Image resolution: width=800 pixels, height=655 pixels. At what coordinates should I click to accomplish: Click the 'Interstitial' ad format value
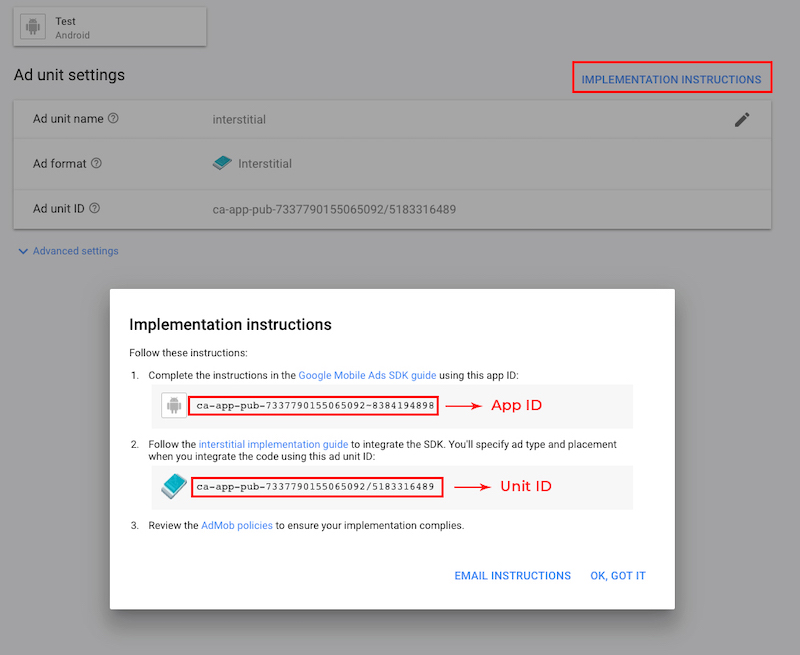point(265,164)
